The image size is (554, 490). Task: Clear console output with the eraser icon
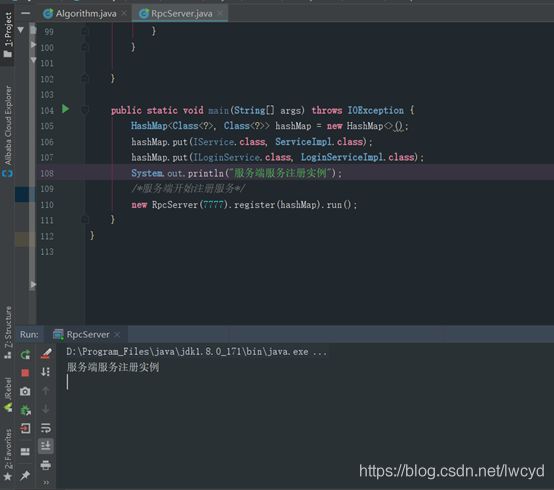point(46,353)
